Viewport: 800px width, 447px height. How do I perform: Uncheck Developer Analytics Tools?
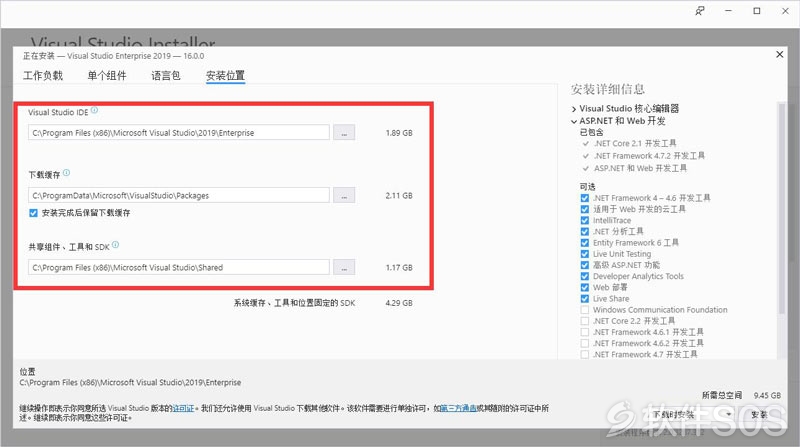(585, 276)
